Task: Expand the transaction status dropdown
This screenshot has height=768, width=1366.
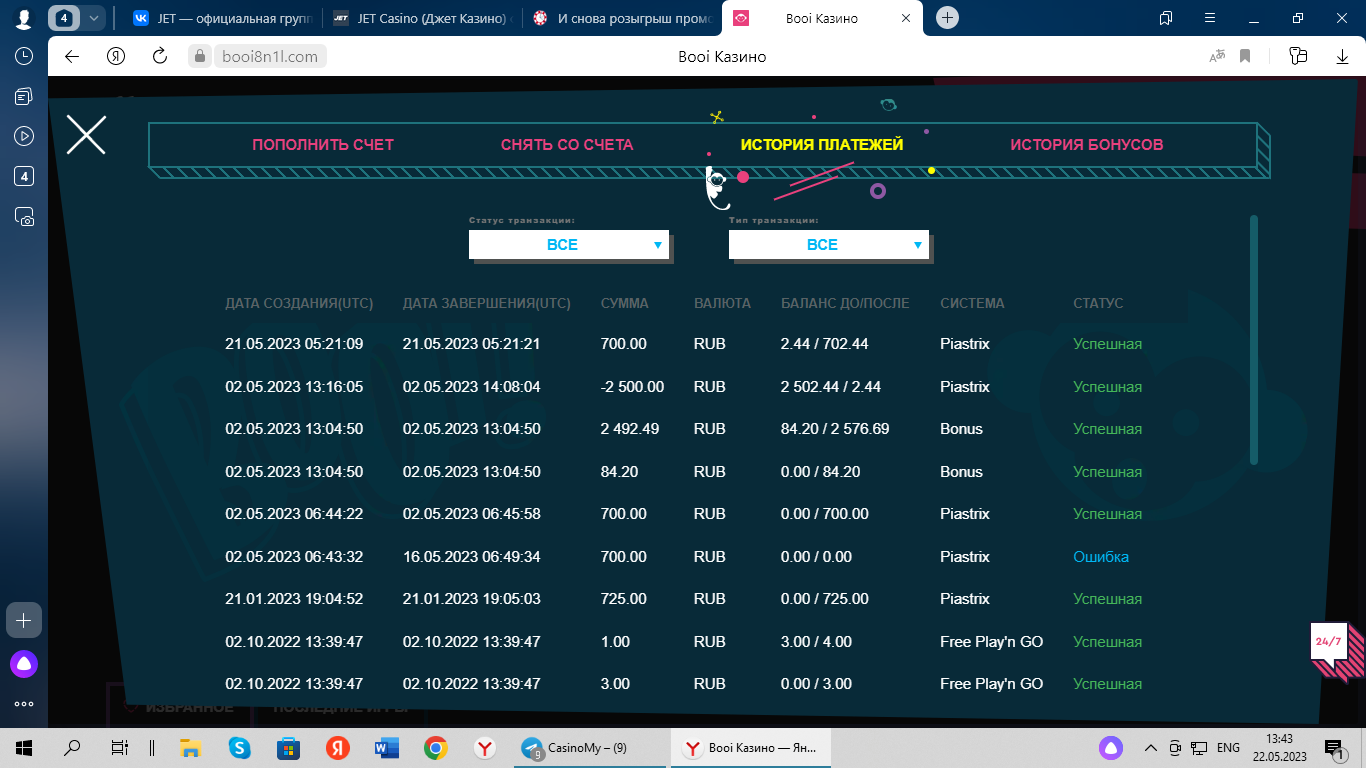Action: point(568,245)
